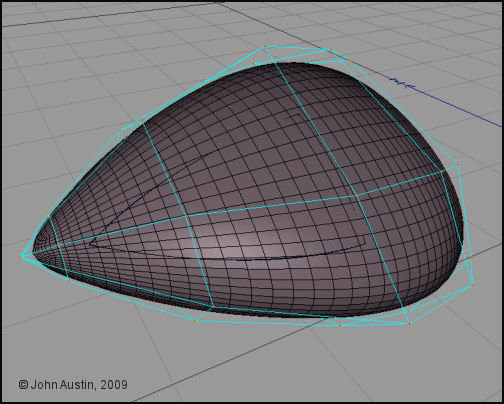Click the hull crossing vertex on the right side of the surface

[x=356, y=196]
